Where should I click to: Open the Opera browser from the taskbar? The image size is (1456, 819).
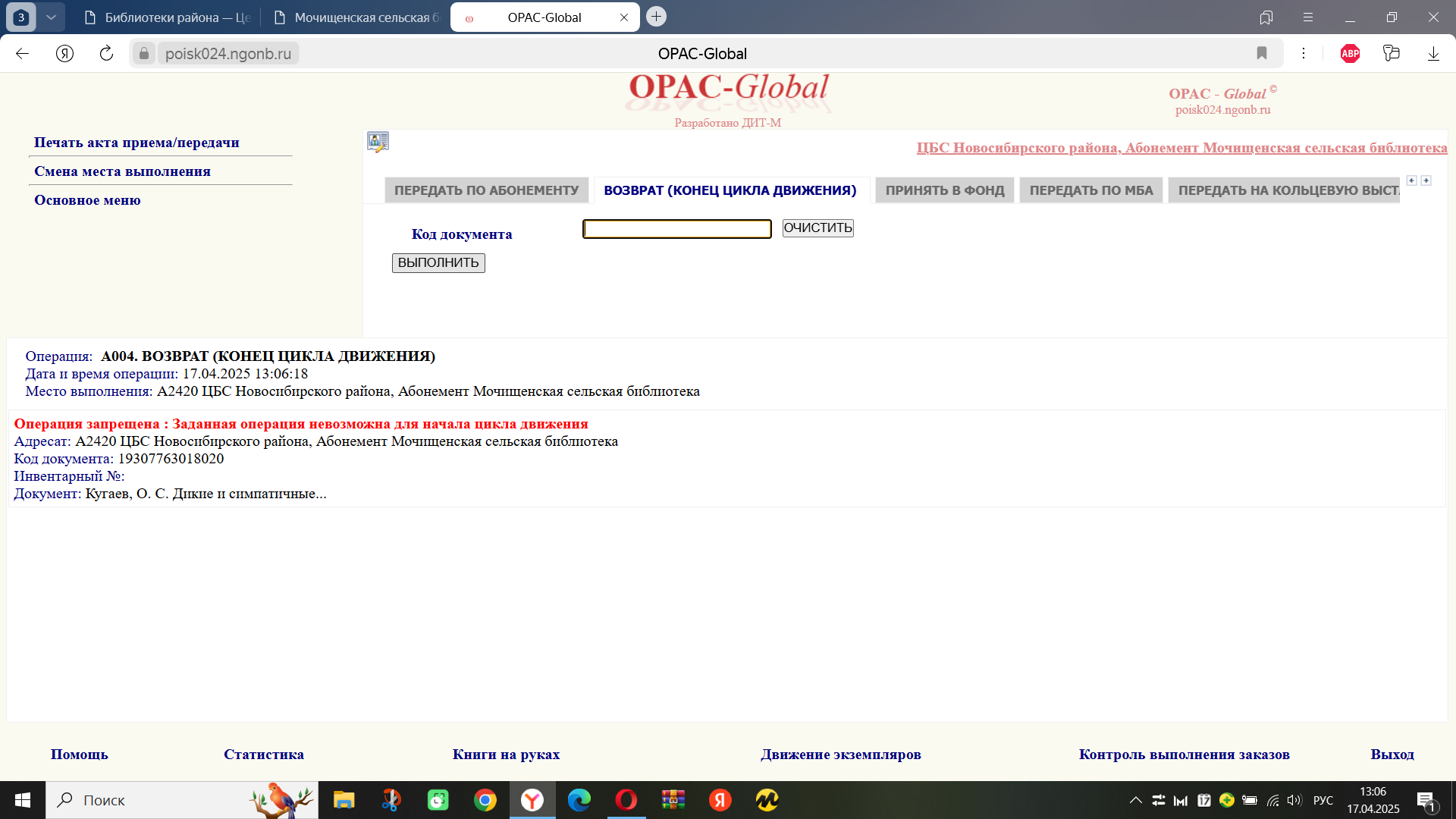click(x=626, y=800)
